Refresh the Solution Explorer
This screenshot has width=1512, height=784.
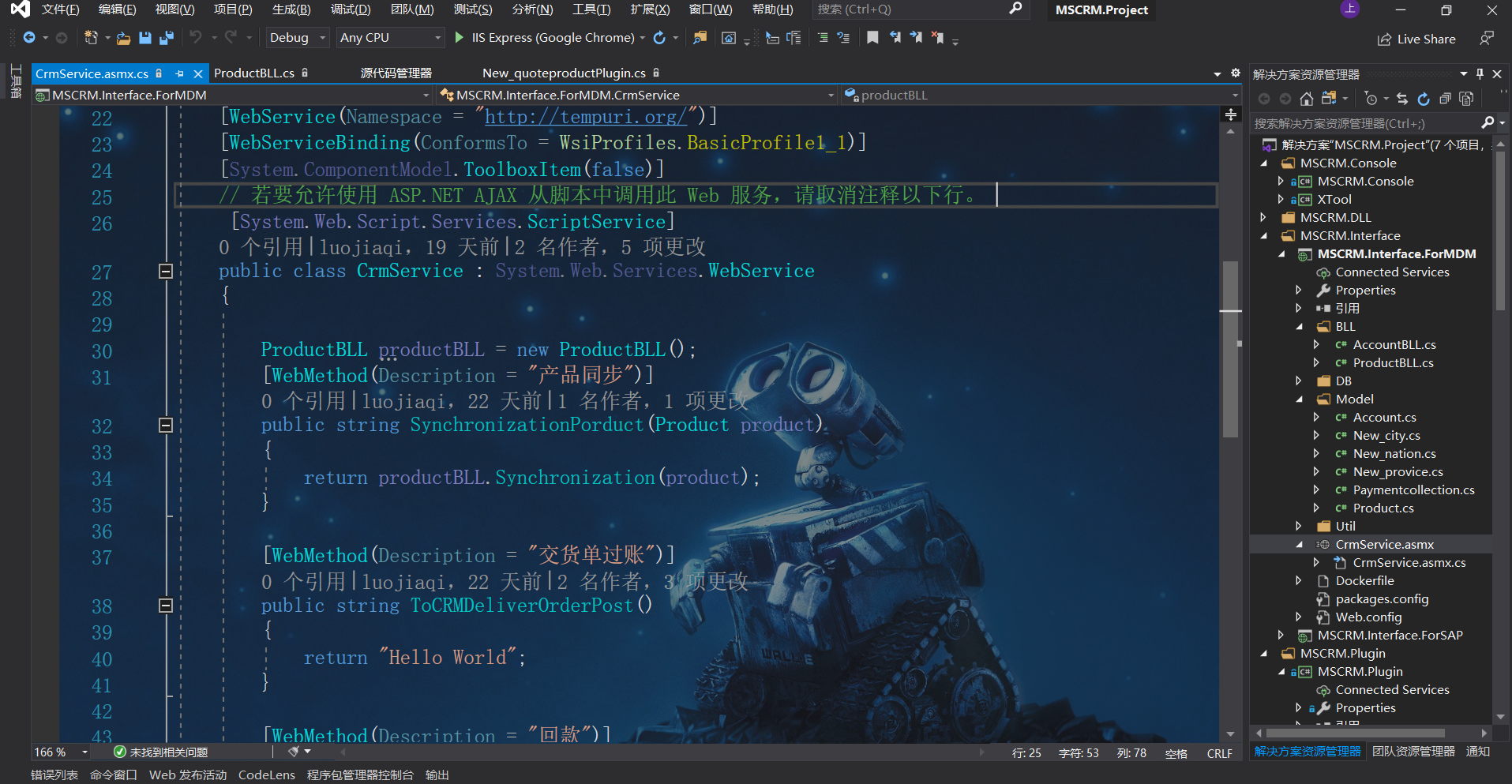[x=1424, y=99]
